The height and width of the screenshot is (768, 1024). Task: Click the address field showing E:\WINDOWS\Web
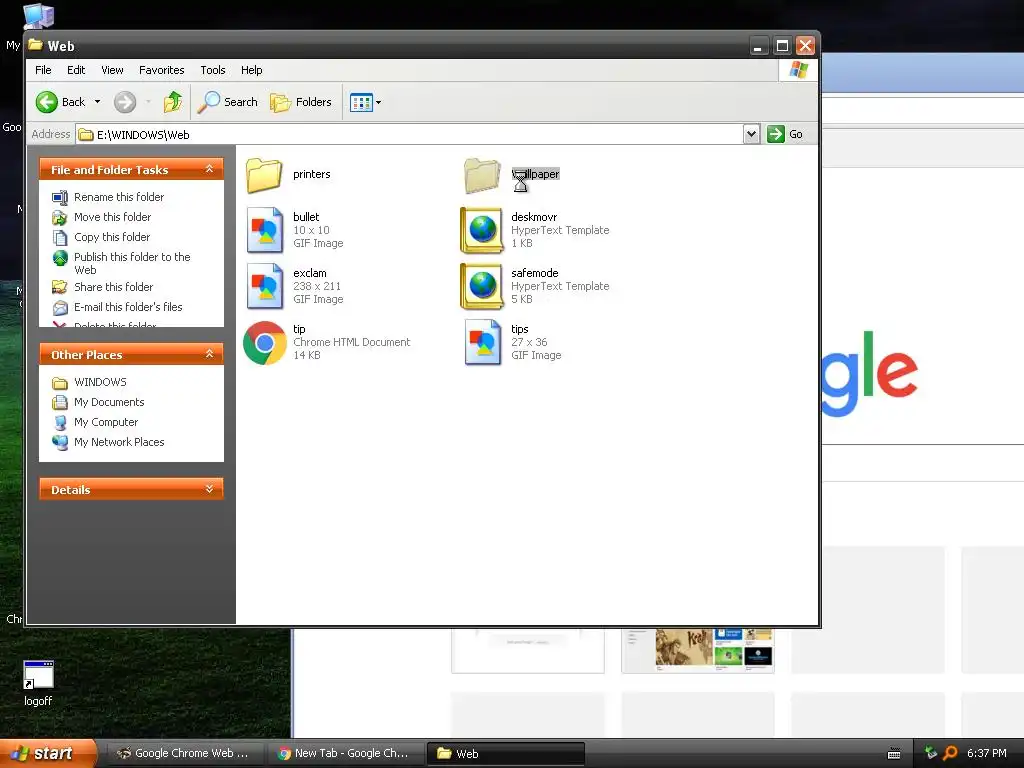point(409,135)
